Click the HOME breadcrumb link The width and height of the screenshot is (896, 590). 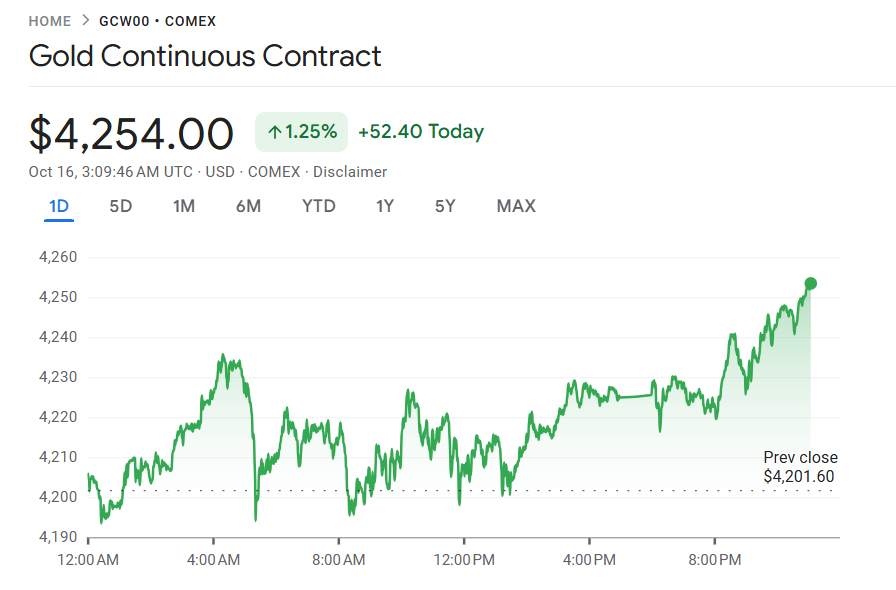point(50,21)
